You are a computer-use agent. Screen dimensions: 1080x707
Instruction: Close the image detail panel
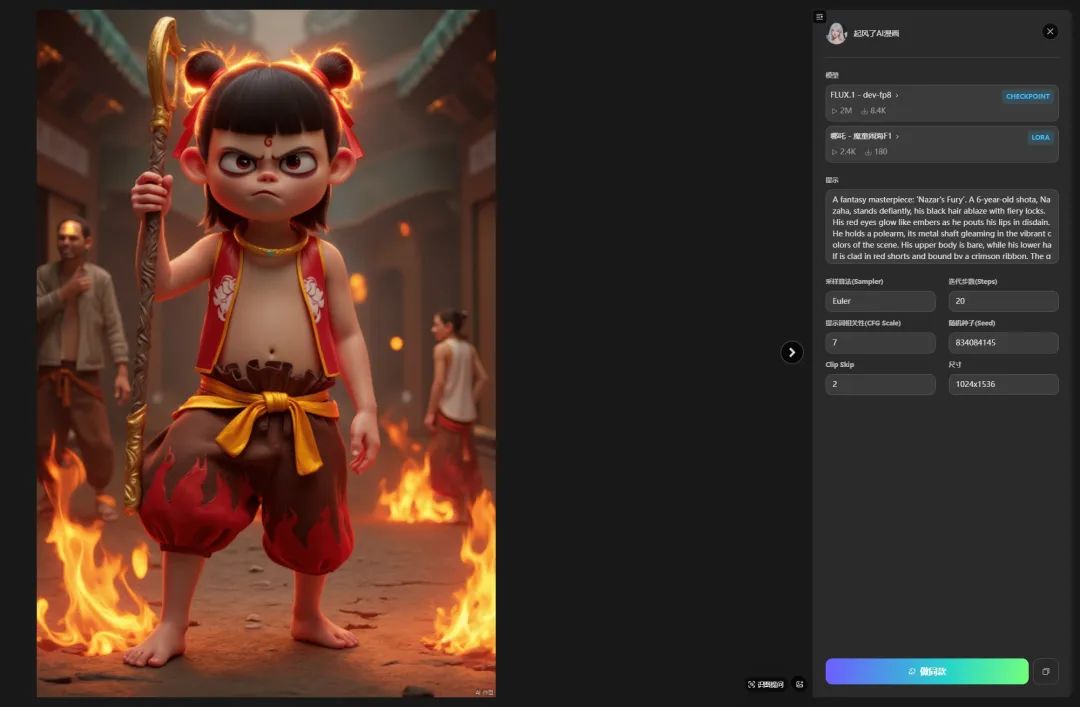1050,32
